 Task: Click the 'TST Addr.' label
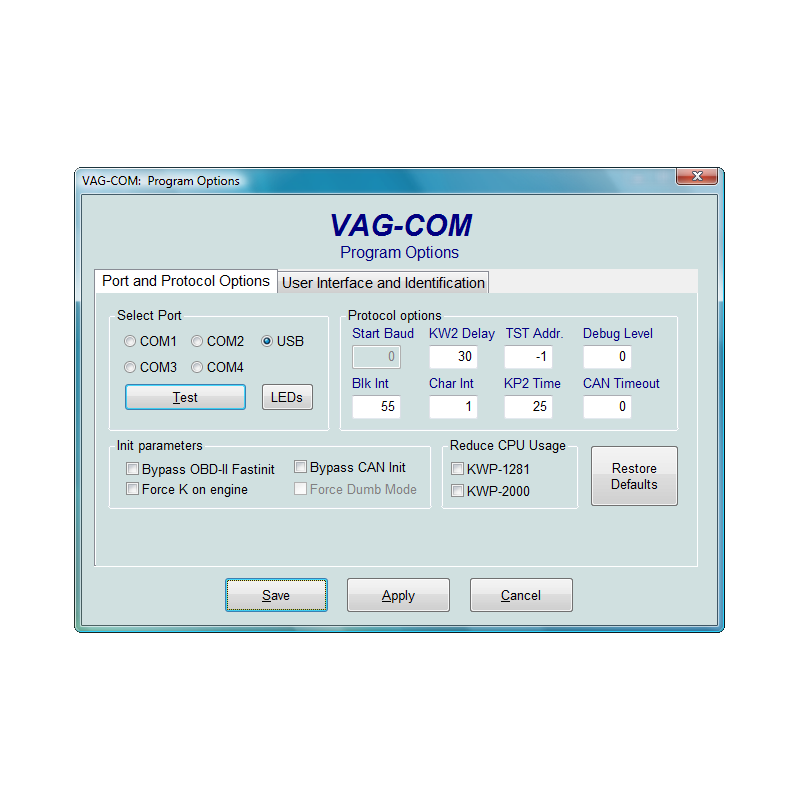534,334
